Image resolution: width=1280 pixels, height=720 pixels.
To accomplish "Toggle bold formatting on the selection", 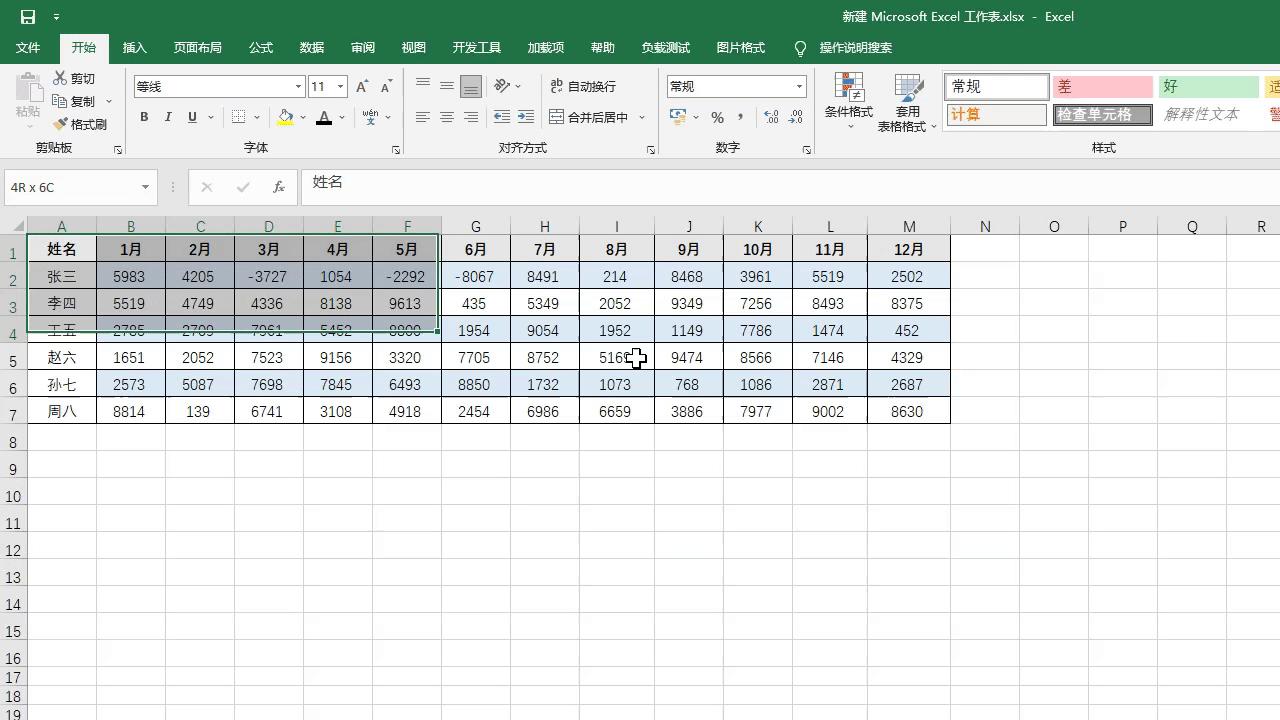I will pyautogui.click(x=143, y=117).
